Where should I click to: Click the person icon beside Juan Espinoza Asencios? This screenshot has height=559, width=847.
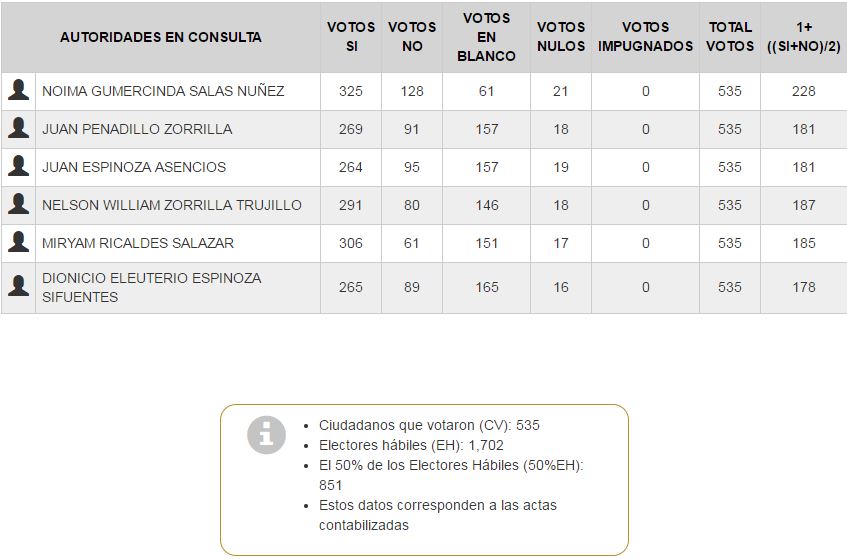pos(18,167)
